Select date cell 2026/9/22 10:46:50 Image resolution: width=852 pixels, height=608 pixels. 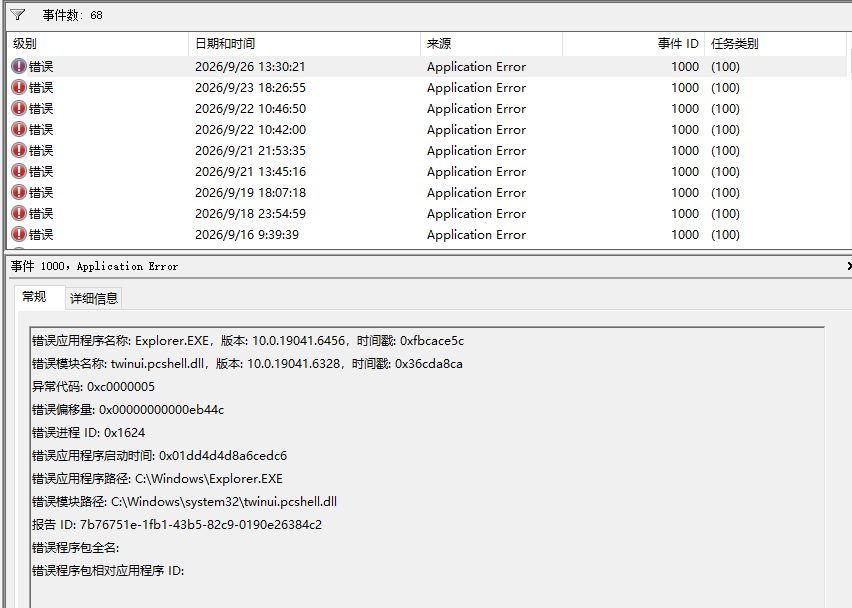tap(250, 109)
